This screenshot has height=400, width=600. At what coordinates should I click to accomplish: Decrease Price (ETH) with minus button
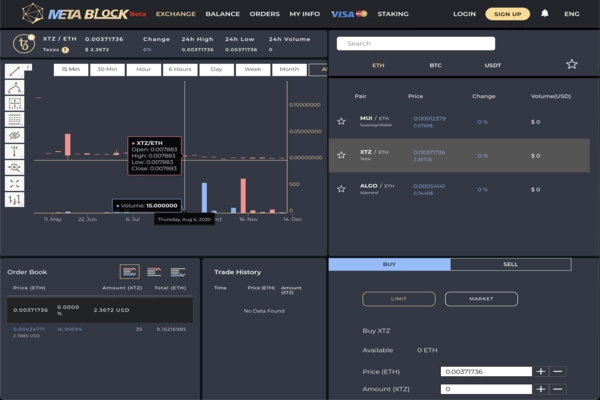pyautogui.click(x=558, y=372)
